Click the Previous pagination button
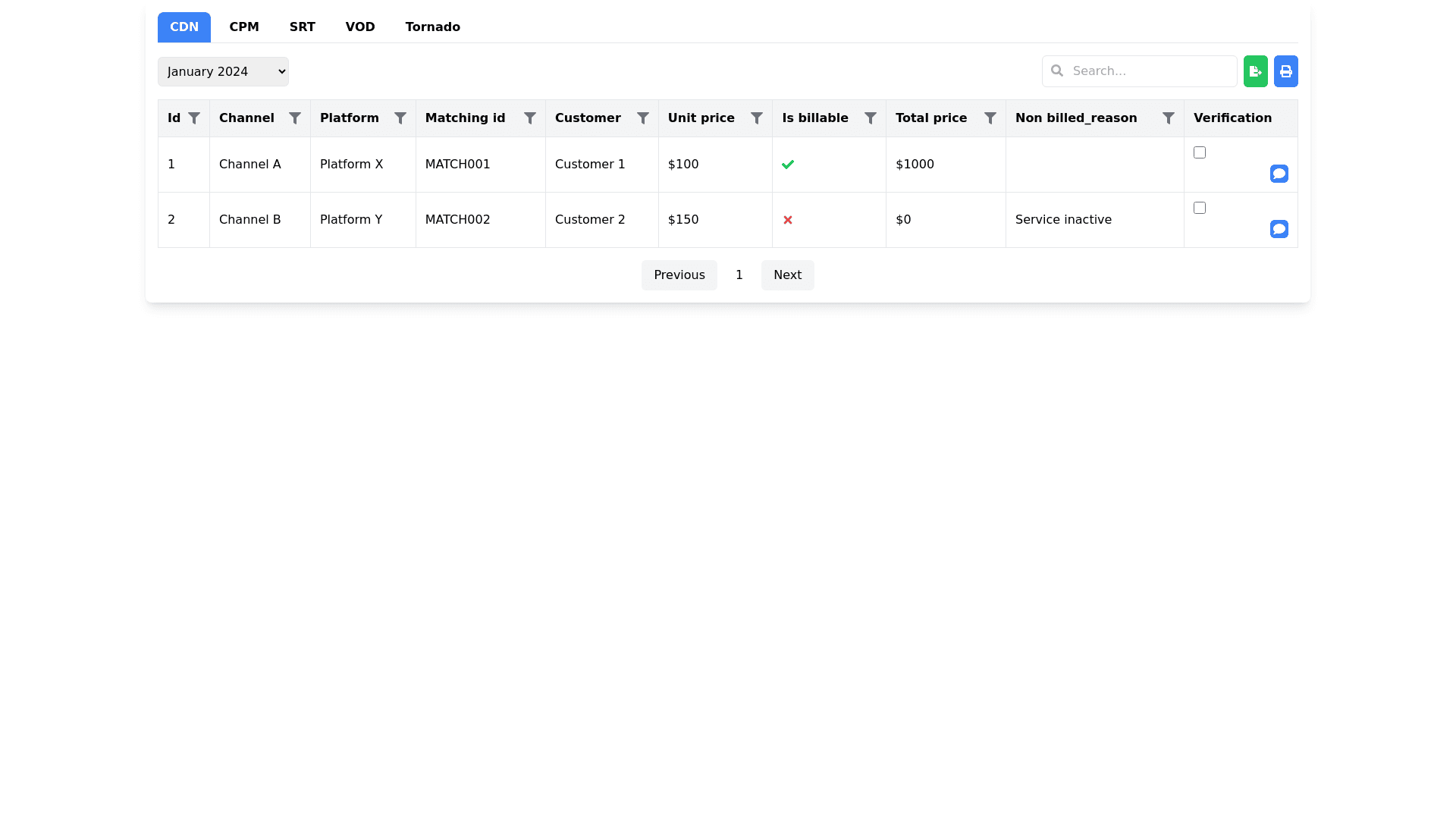Image resolution: width=1456 pixels, height=819 pixels. [x=679, y=275]
